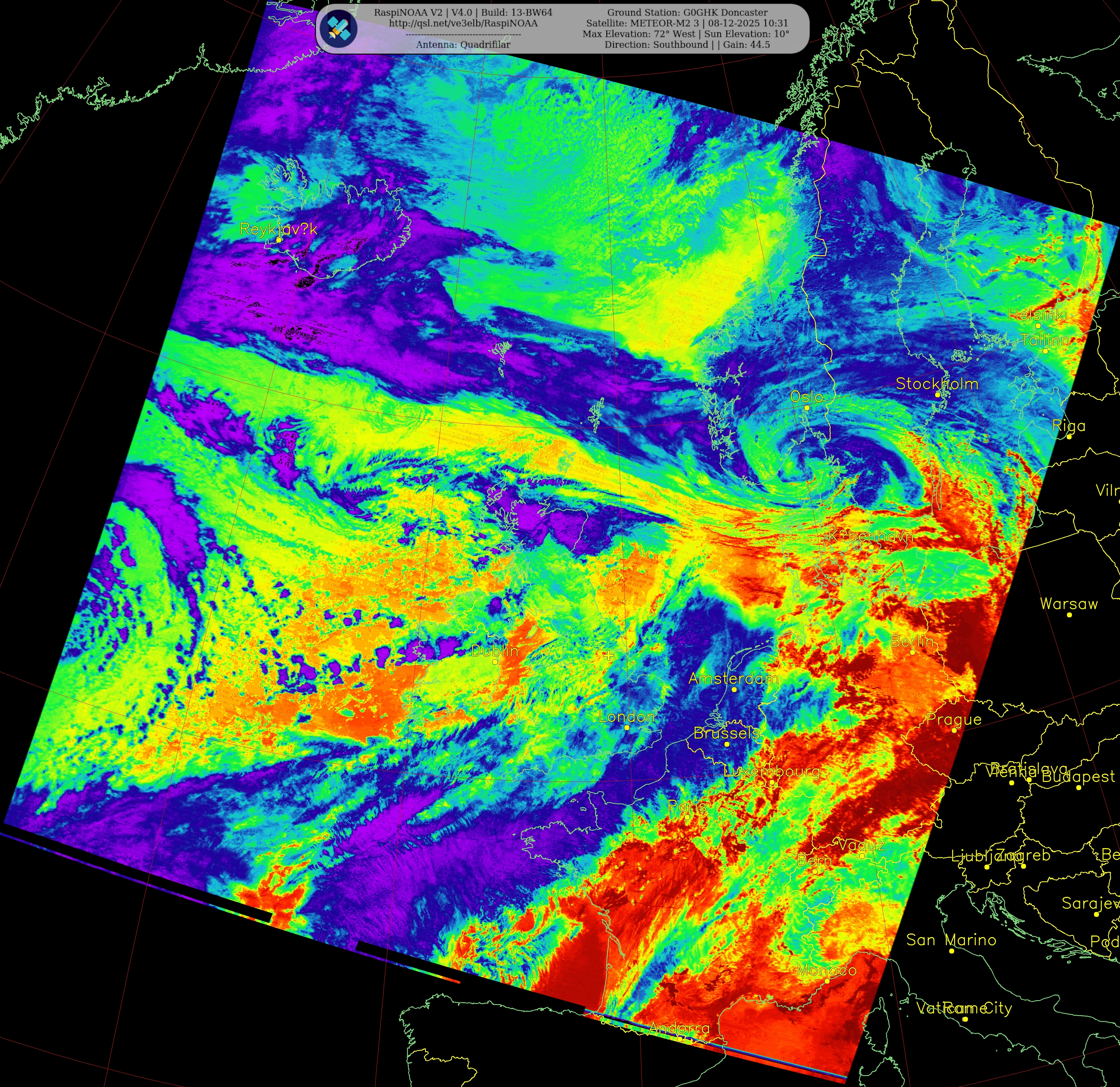
Task: Click the Dublin city marker dot
Action: click(495, 662)
